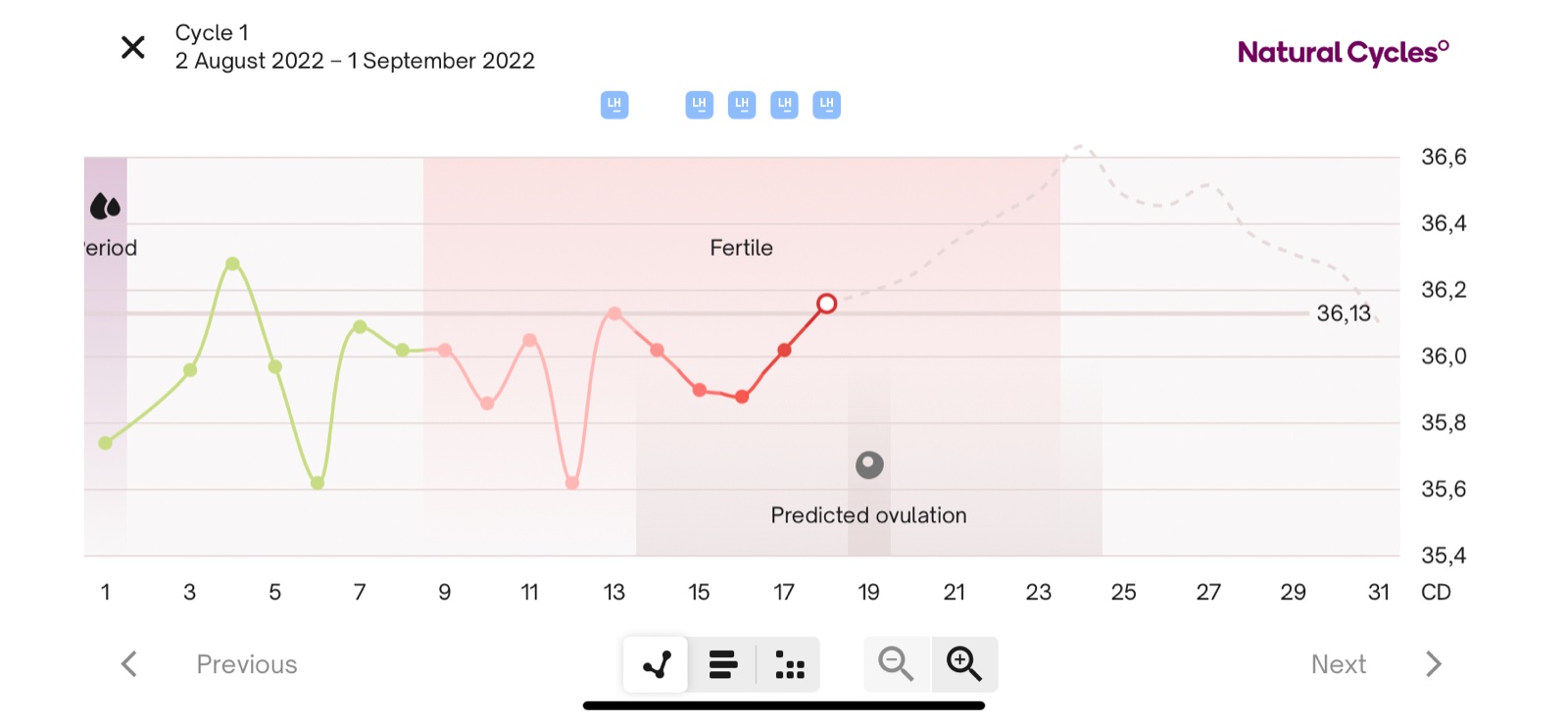Screen dimensions: 1568x724
Task: Tap the LH test icon above day 13
Action: [614, 105]
